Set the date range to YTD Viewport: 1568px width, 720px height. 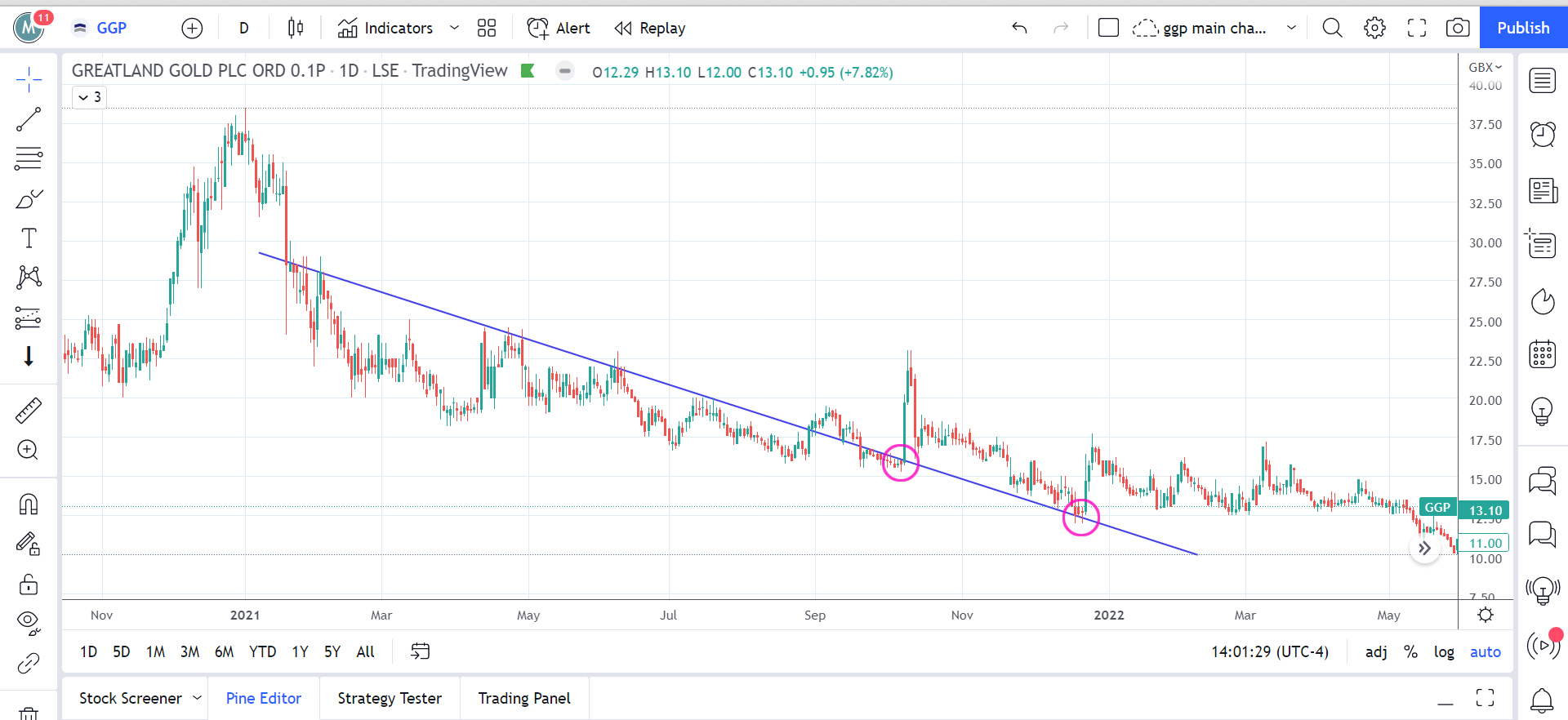click(262, 651)
